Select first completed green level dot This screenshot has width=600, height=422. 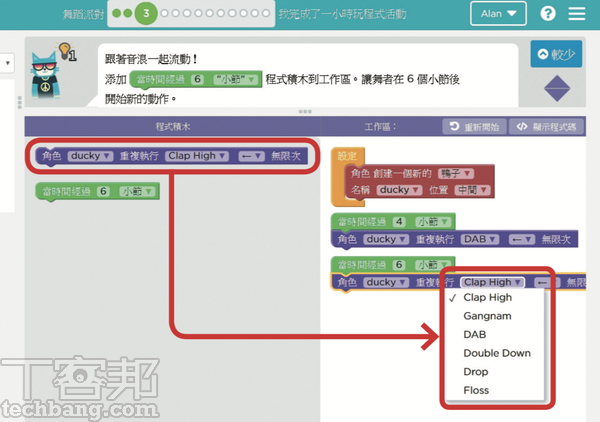(x=117, y=14)
